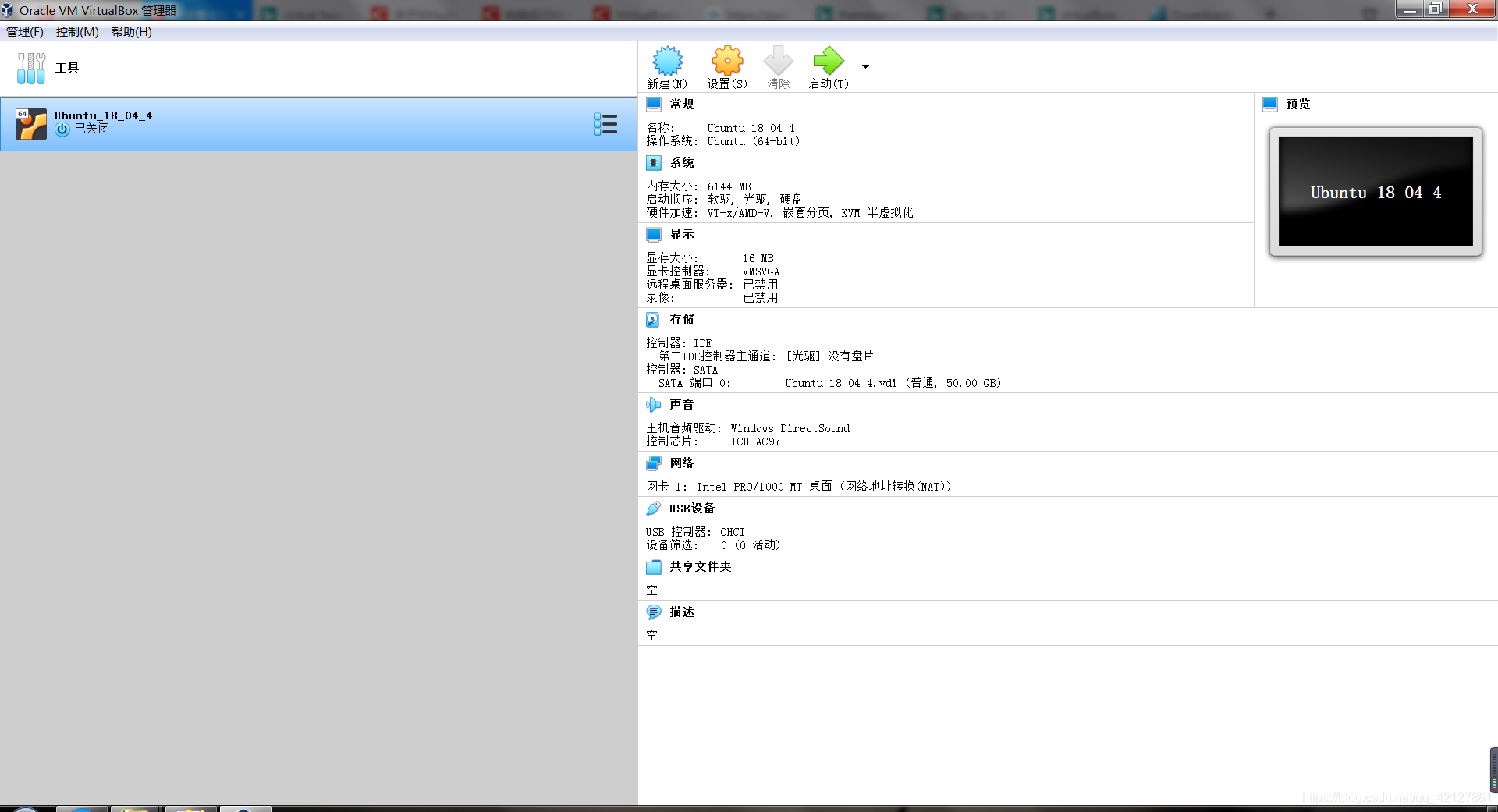Click the OHCI USB controller value
This screenshot has width=1498, height=812.
pyautogui.click(x=733, y=532)
